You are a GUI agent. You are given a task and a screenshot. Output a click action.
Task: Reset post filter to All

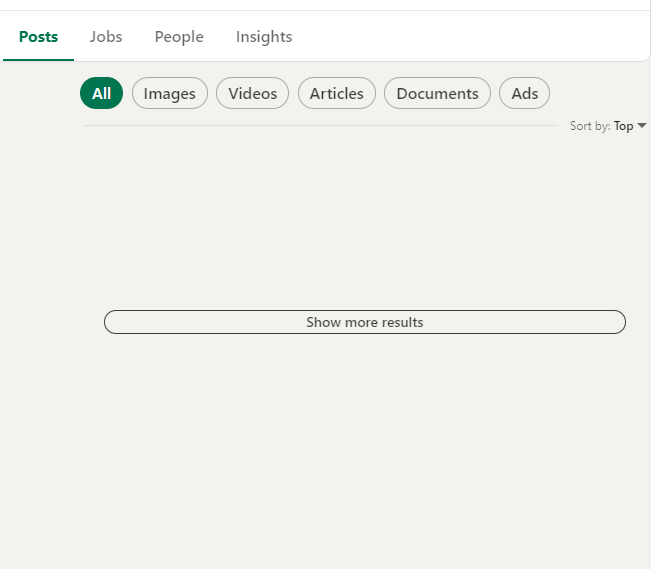(x=101, y=93)
